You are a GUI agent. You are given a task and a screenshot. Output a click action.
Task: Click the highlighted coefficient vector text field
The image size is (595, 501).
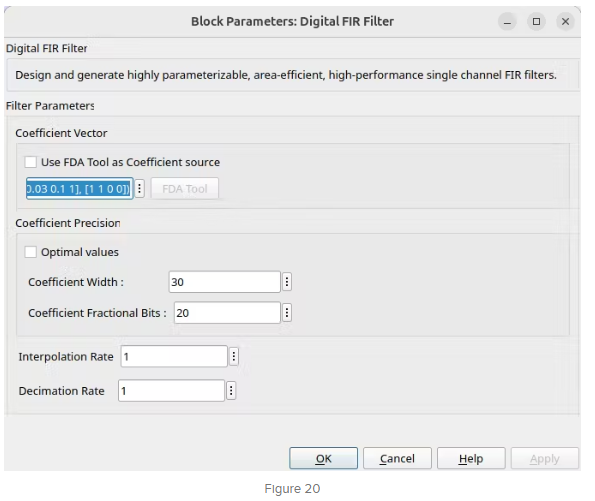[x=80, y=188]
